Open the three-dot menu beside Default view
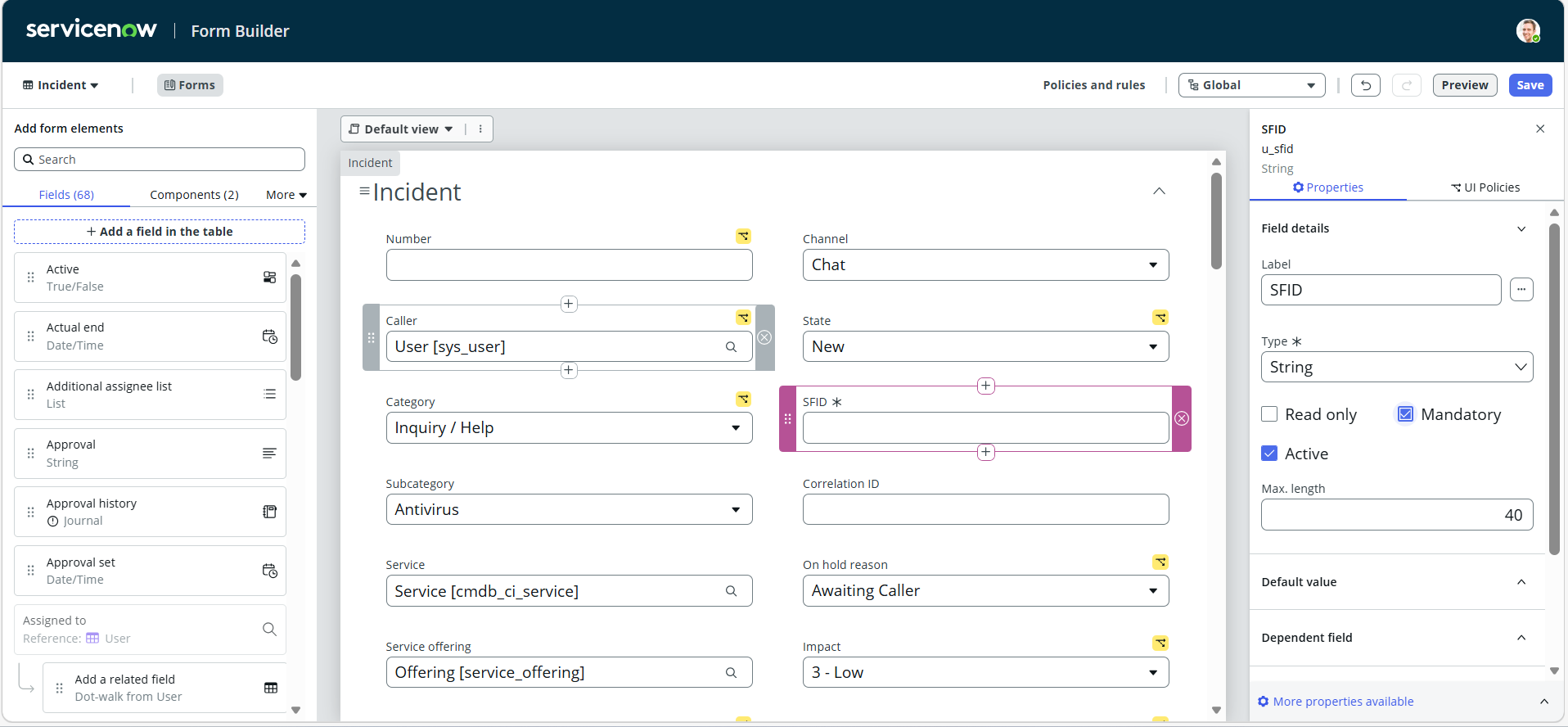The image size is (1568, 727). [480, 129]
